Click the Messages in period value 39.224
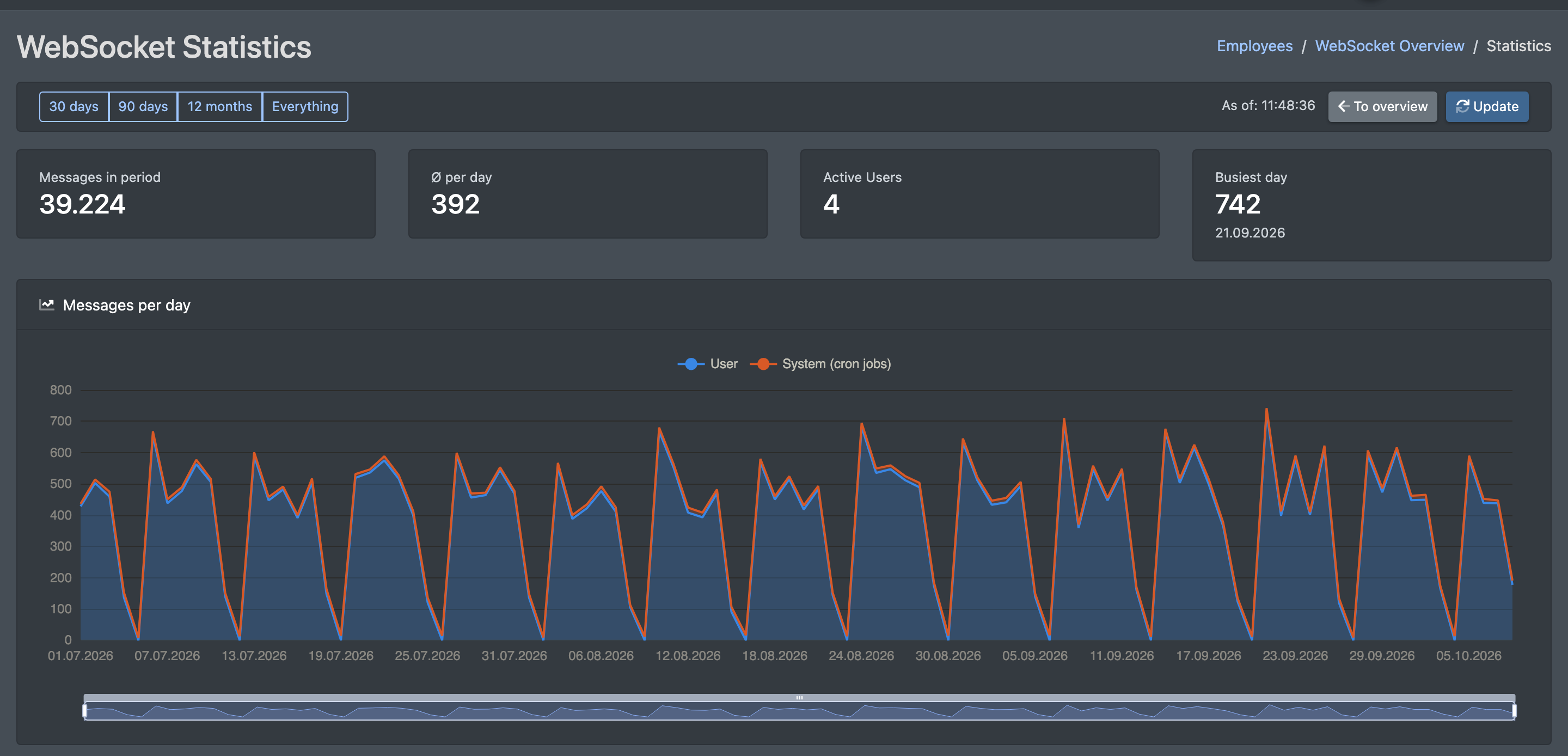Screen dimensions: 1568x756 82,204
